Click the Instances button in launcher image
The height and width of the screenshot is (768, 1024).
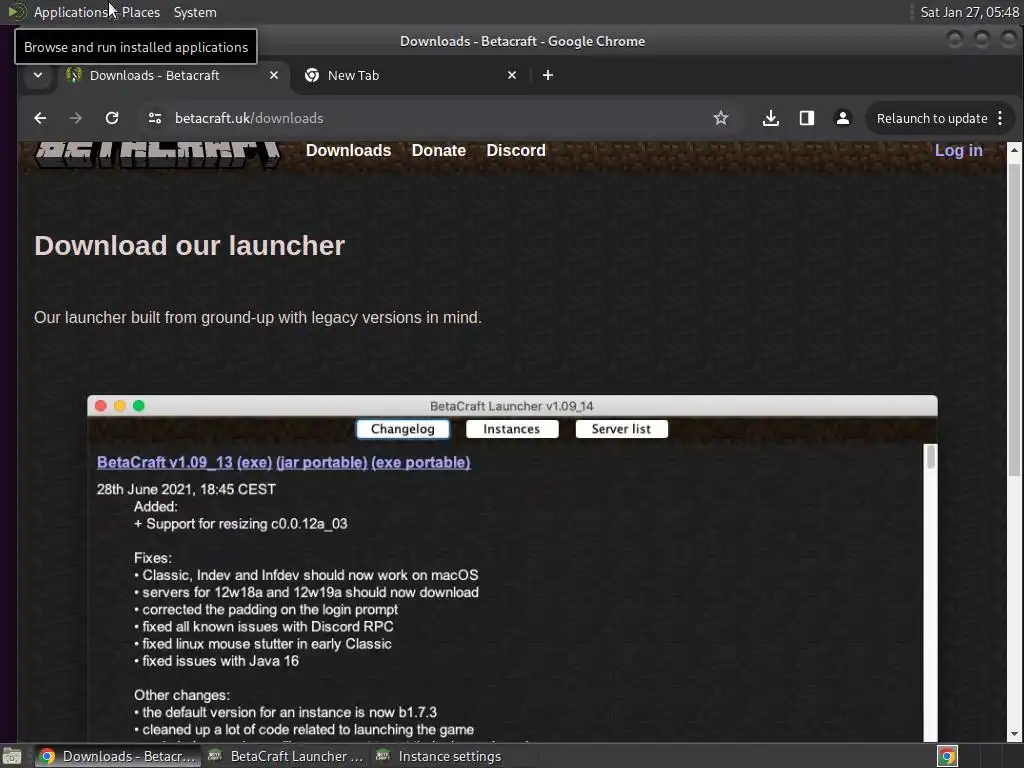tap(511, 429)
